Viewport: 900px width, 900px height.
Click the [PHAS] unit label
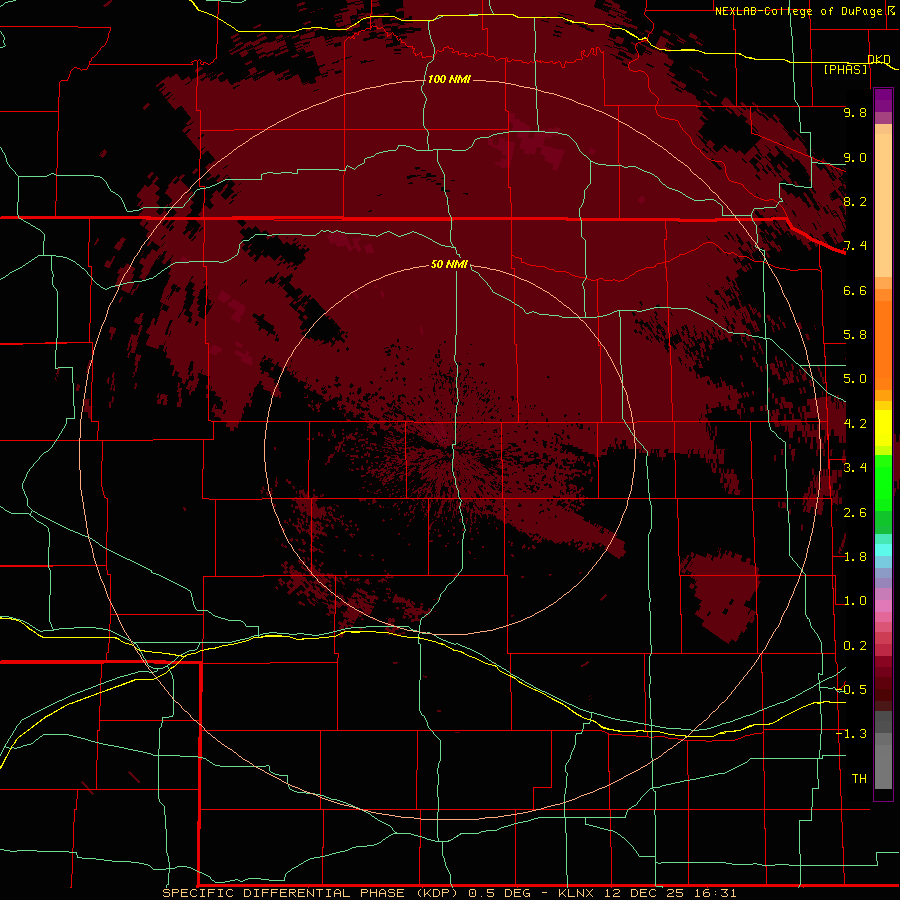point(845,69)
